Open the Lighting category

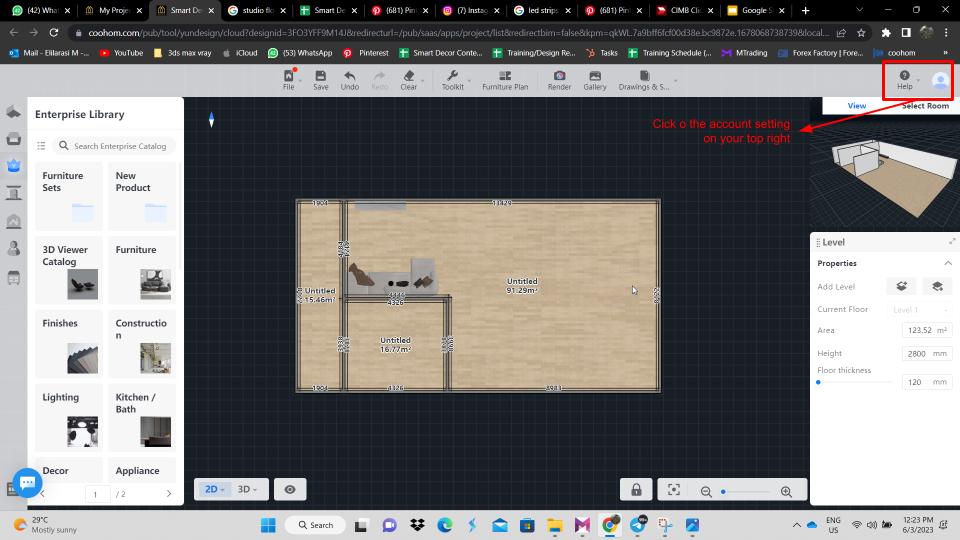(x=68, y=416)
